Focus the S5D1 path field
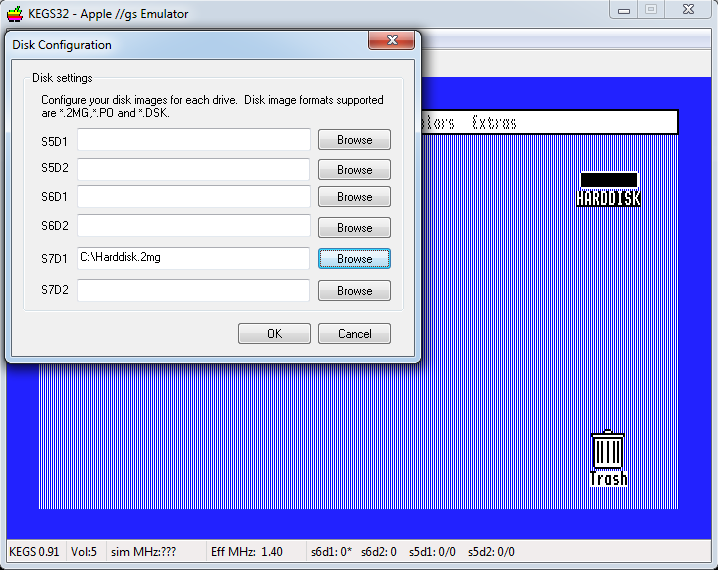Image resolution: width=718 pixels, height=570 pixels. [x=194, y=140]
